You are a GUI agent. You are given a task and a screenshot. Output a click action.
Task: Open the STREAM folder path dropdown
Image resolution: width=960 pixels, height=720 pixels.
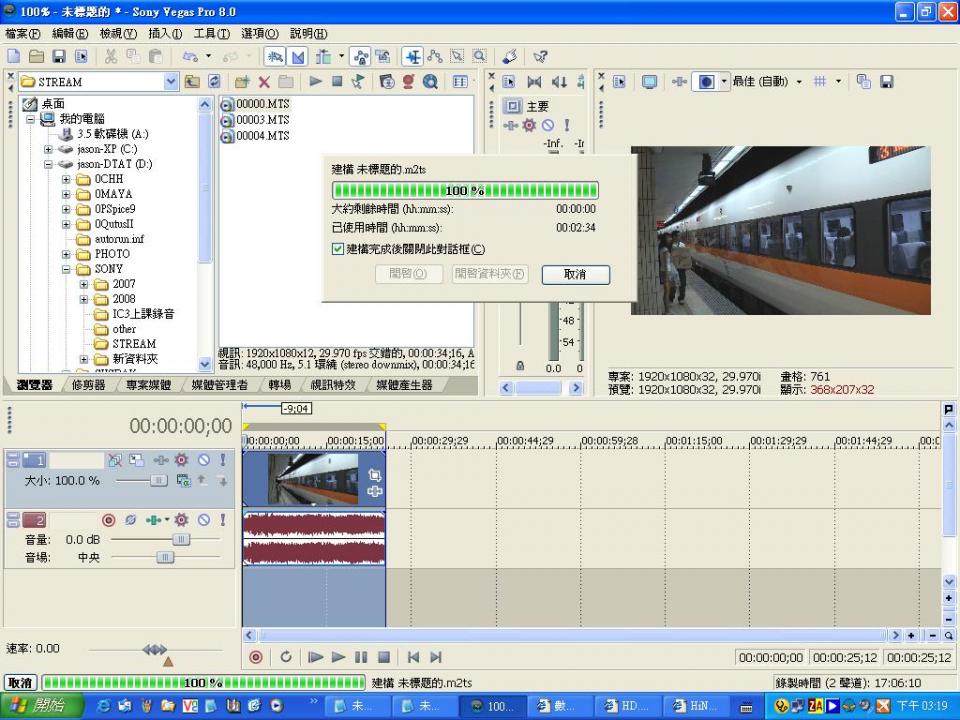[x=170, y=82]
